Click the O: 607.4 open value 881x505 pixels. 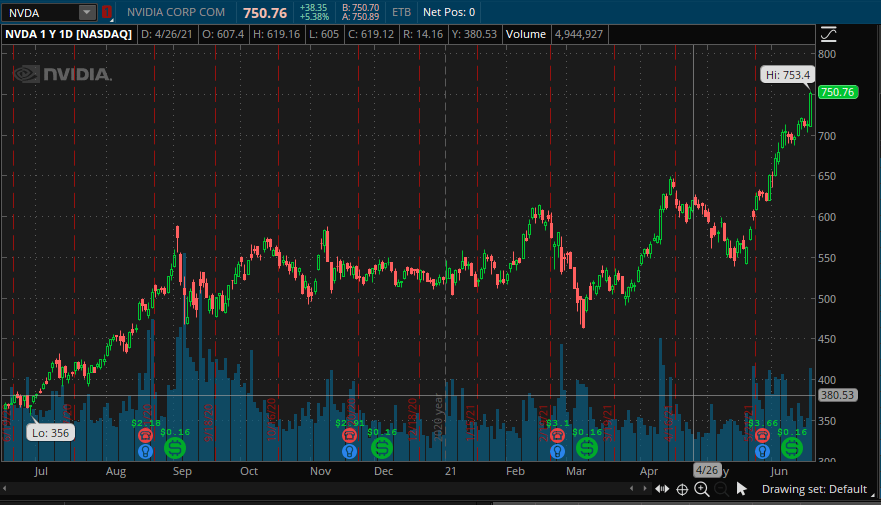pos(223,34)
